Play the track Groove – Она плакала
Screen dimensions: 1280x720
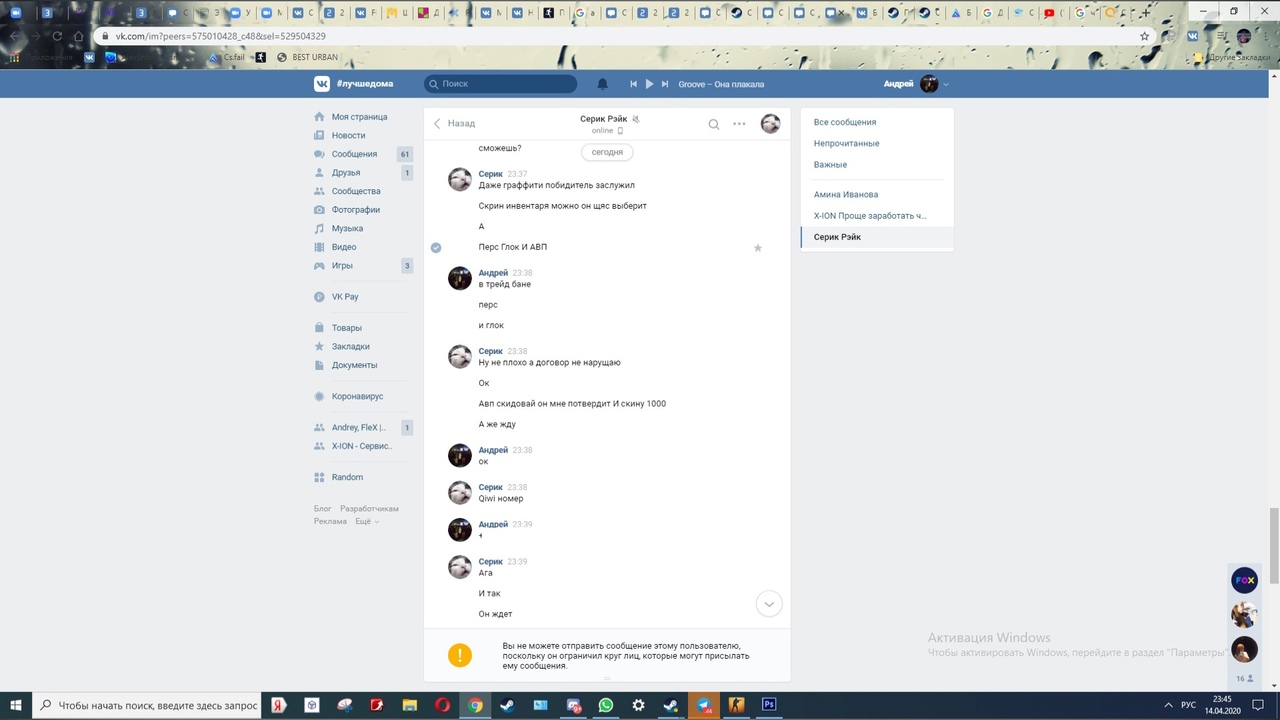click(x=649, y=84)
